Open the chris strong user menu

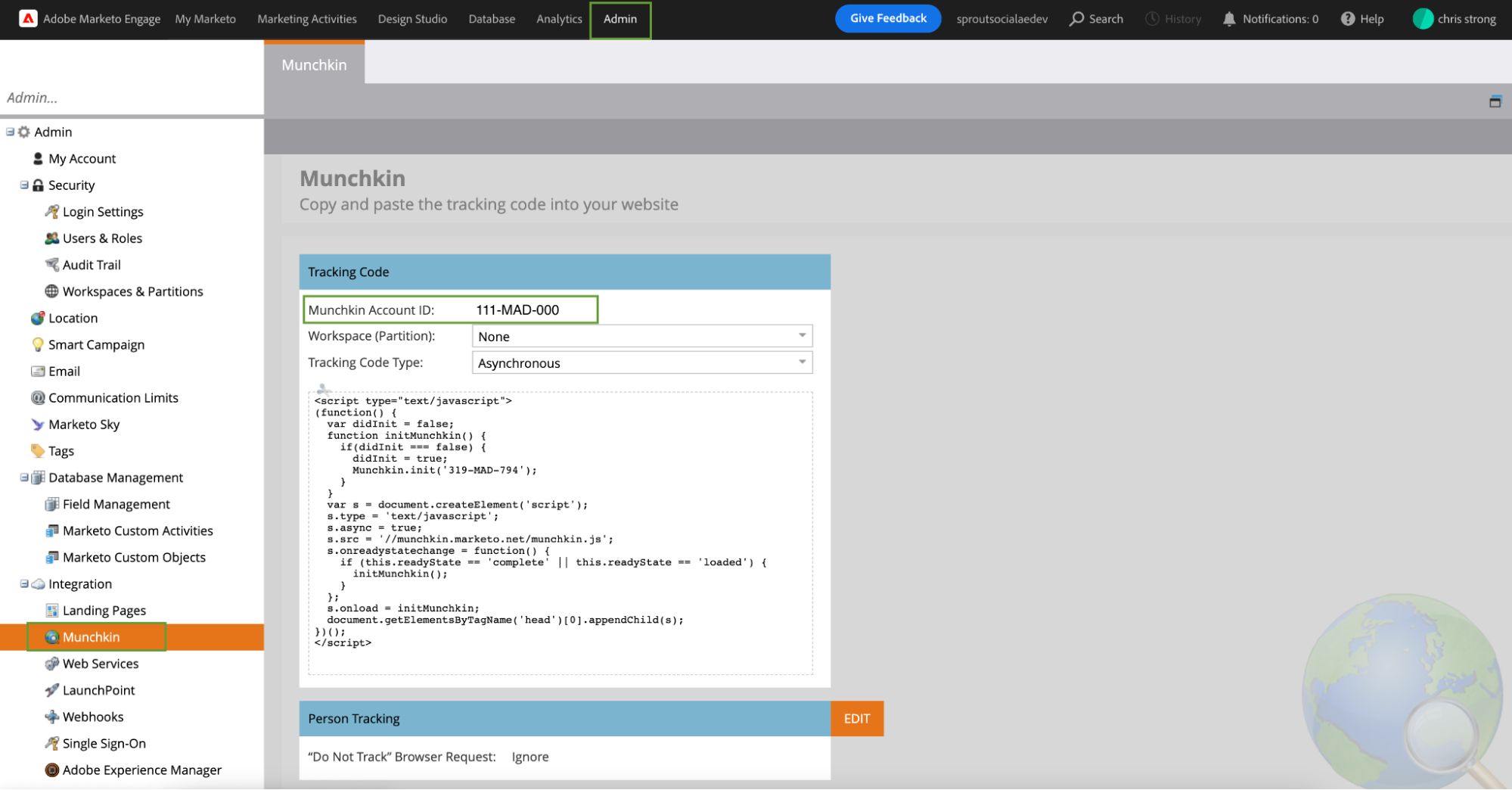(x=1455, y=19)
